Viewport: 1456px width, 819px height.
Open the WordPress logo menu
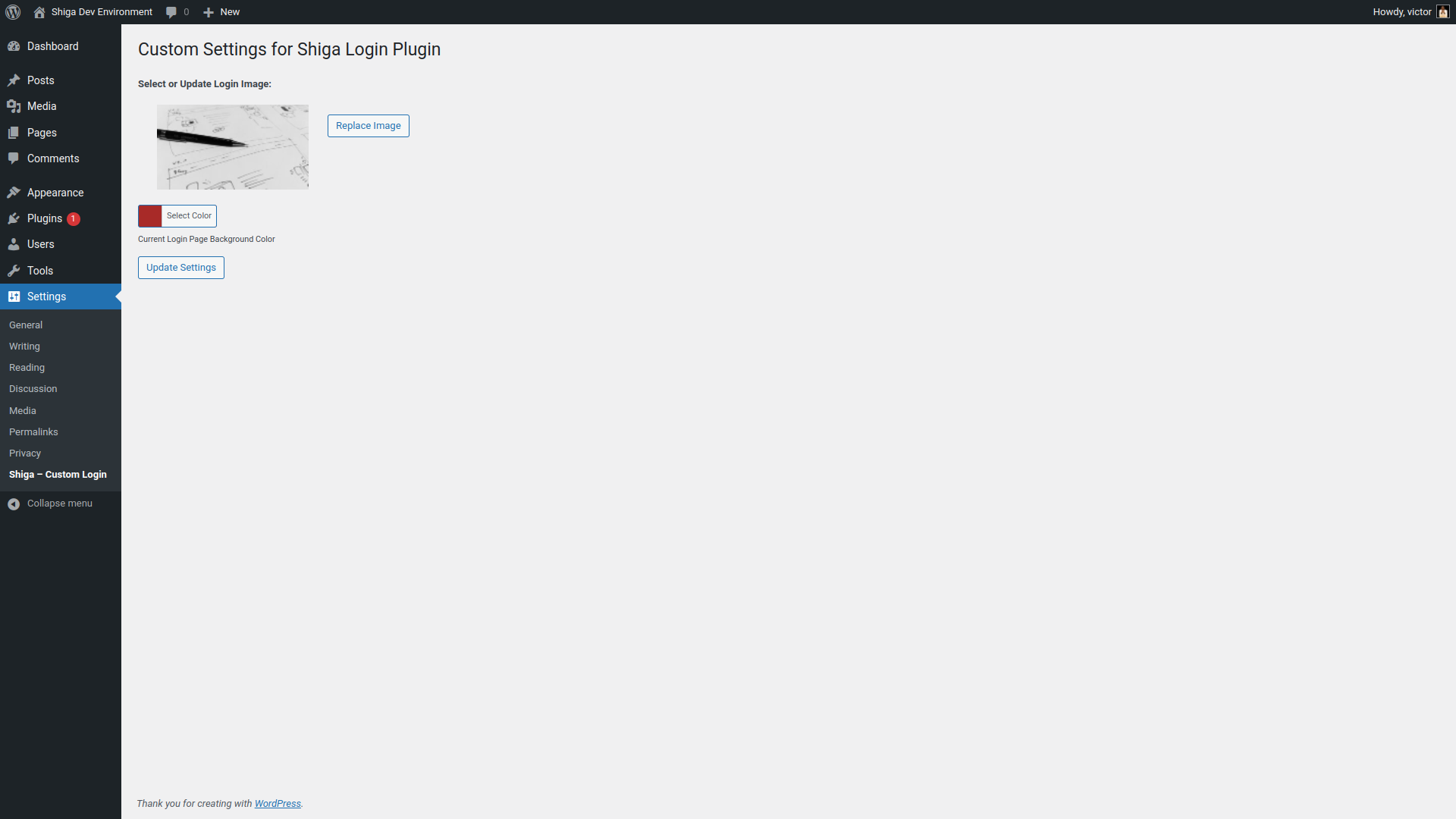coord(12,11)
